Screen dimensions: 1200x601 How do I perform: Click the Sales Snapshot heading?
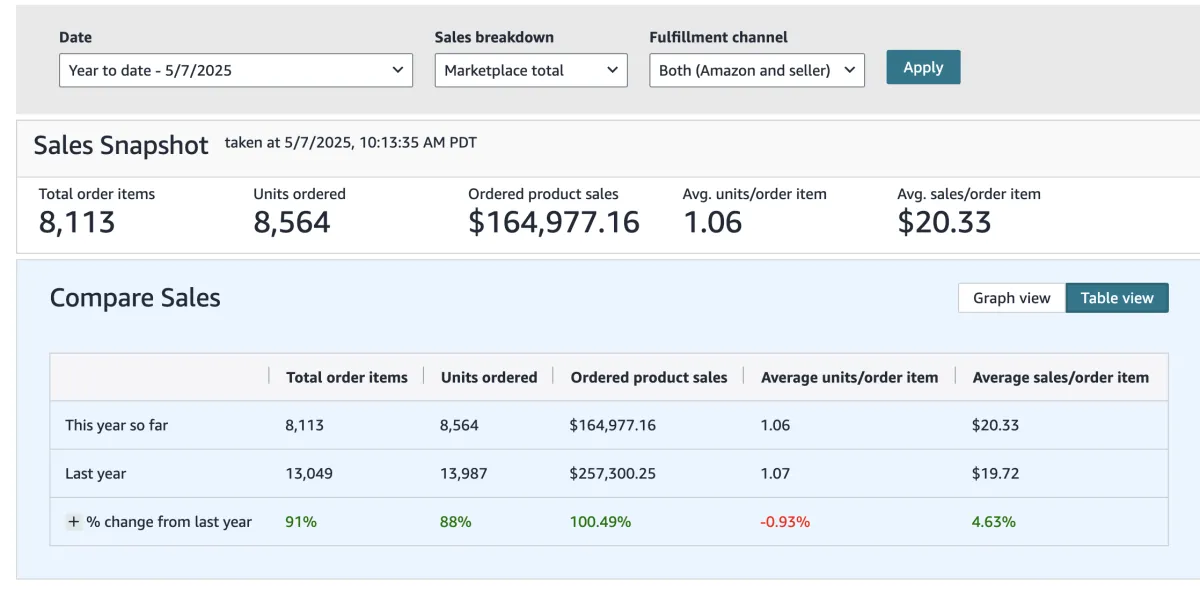(121, 145)
